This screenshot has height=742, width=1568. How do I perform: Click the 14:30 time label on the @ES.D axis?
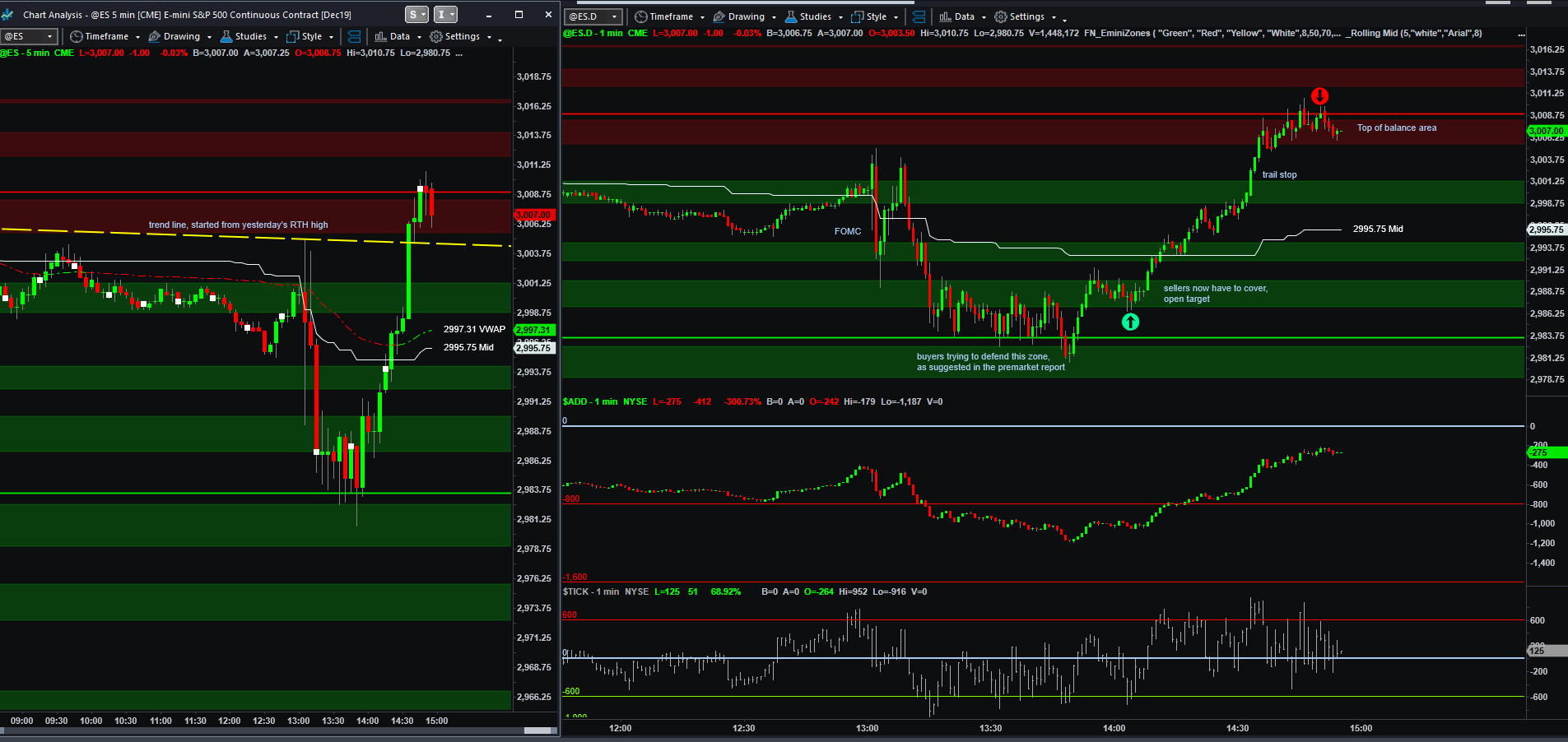[1237, 728]
